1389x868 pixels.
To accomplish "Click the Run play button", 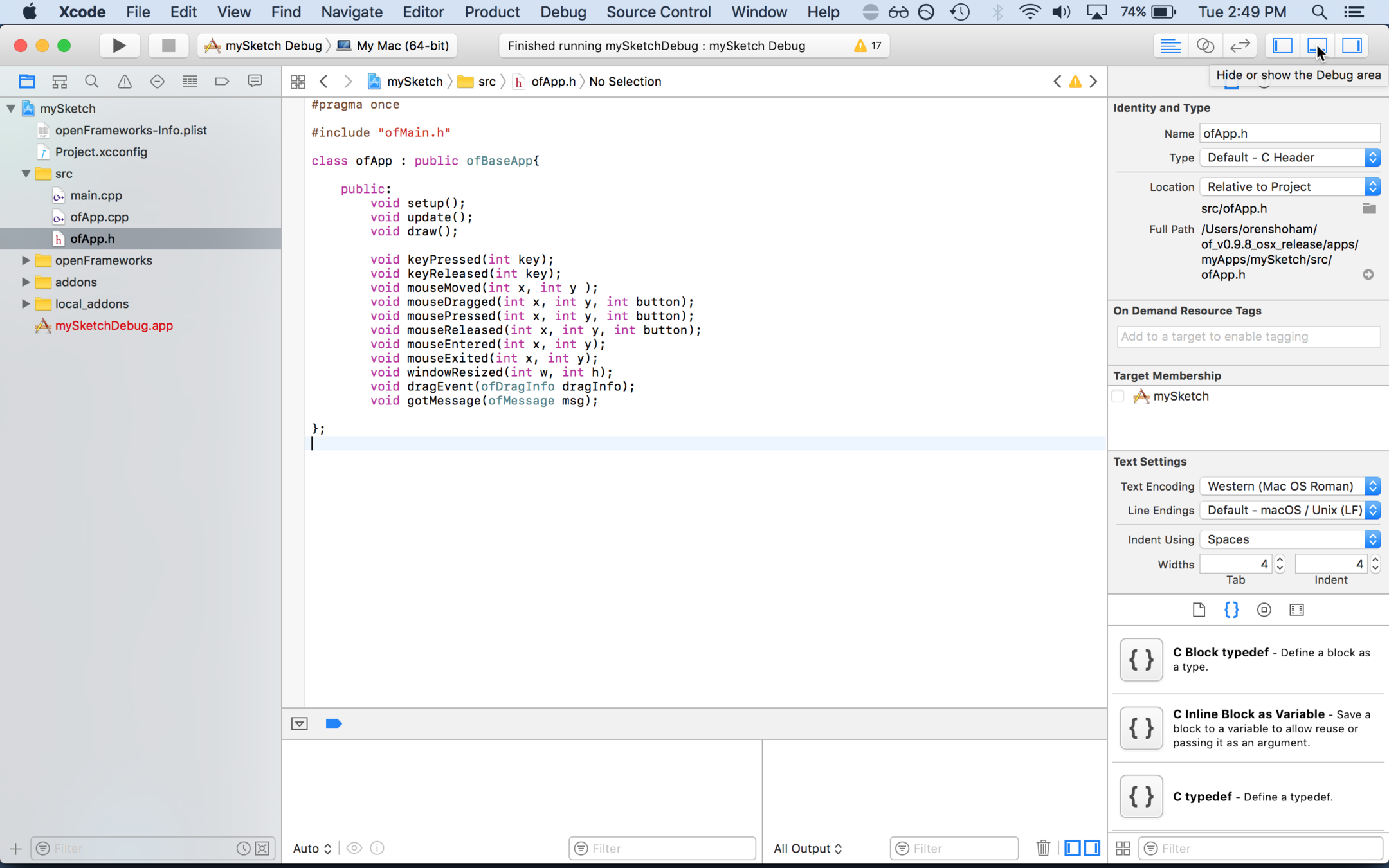I will pyautogui.click(x=119, y=46).
